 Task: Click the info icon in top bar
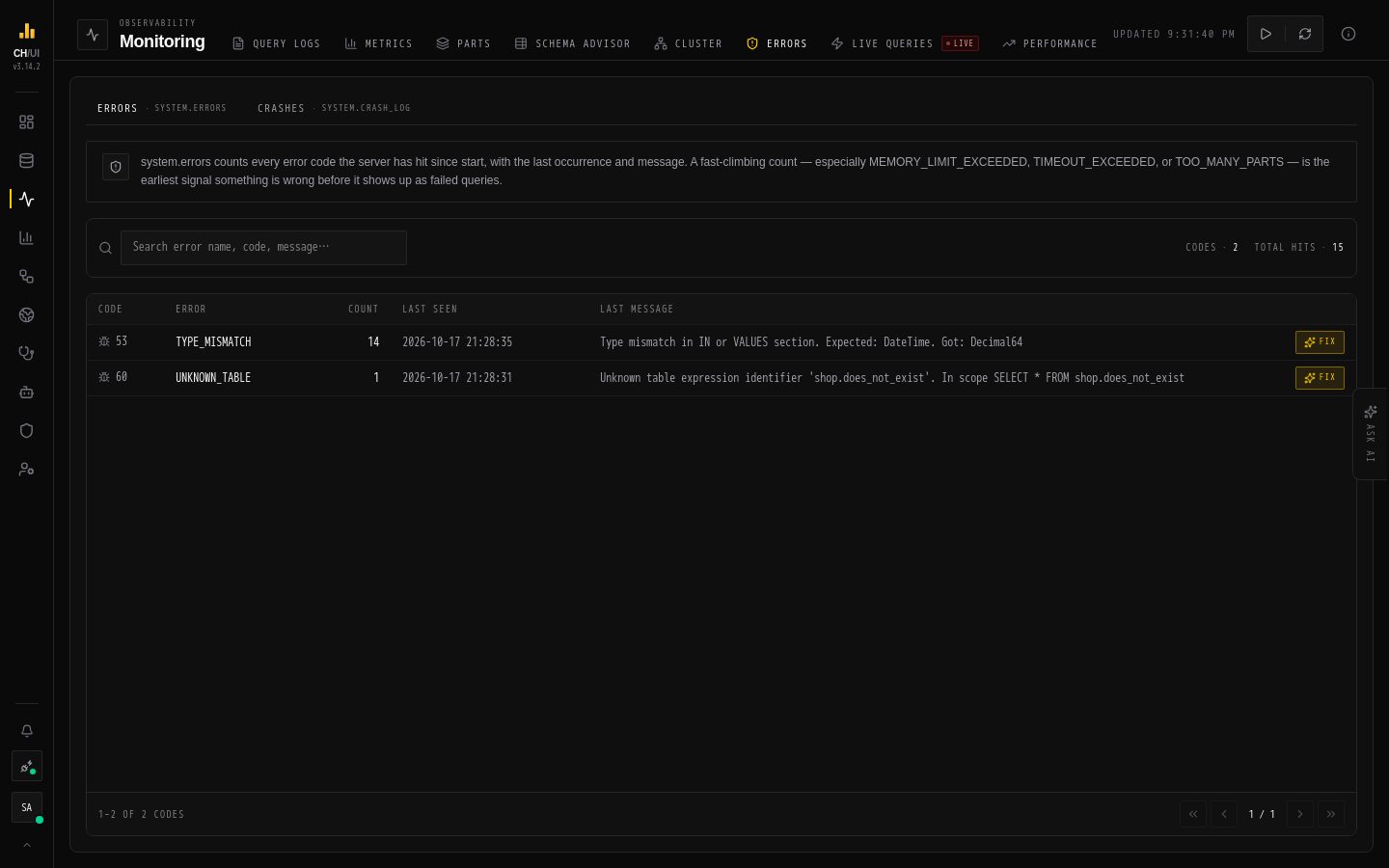(x=1348, y=34)
